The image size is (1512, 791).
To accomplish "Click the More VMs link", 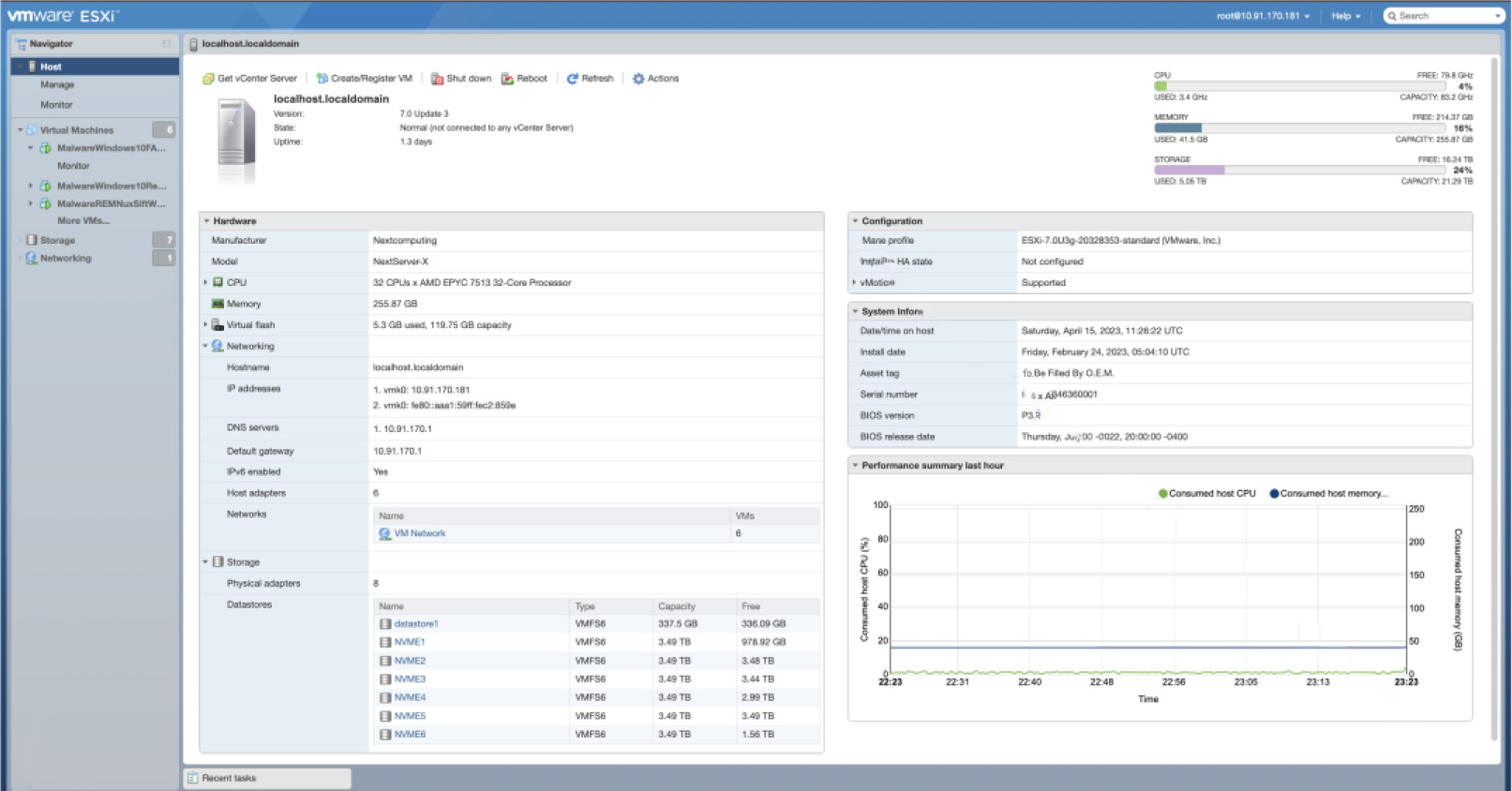I will pos(83,221).
